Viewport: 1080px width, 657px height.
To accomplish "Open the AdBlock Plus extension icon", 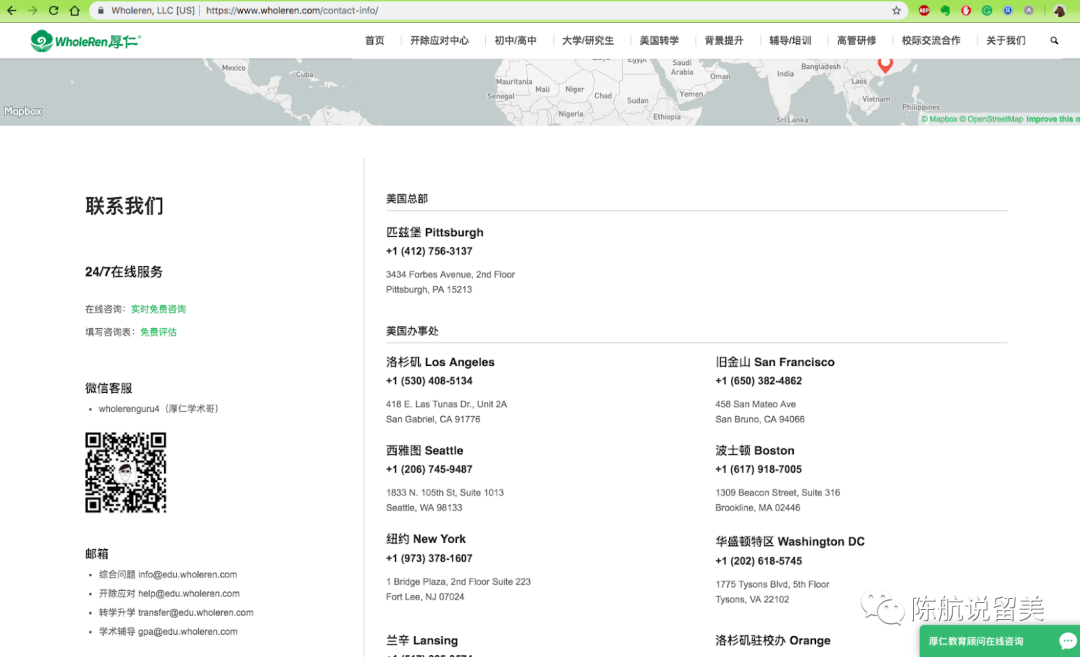I will point(924,10).
